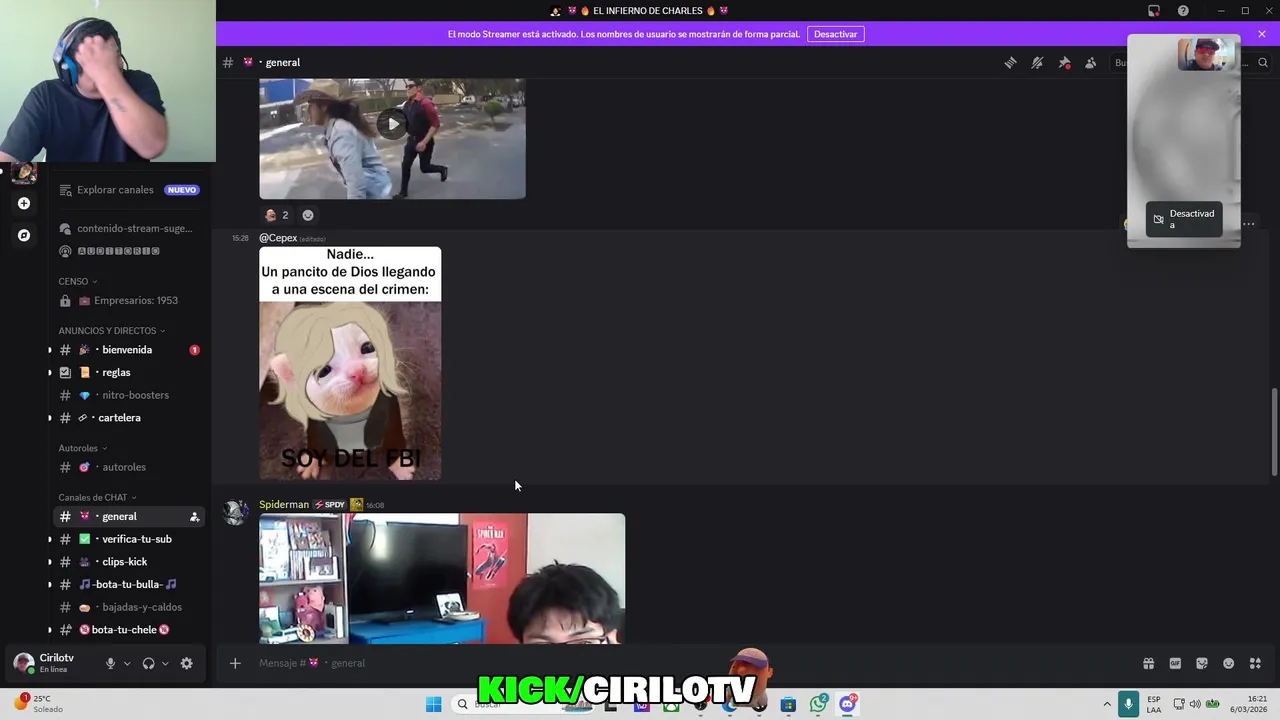Click Add a Server plus icon
The width and height of the screenshot is (1280, 720).
point(24,203)
